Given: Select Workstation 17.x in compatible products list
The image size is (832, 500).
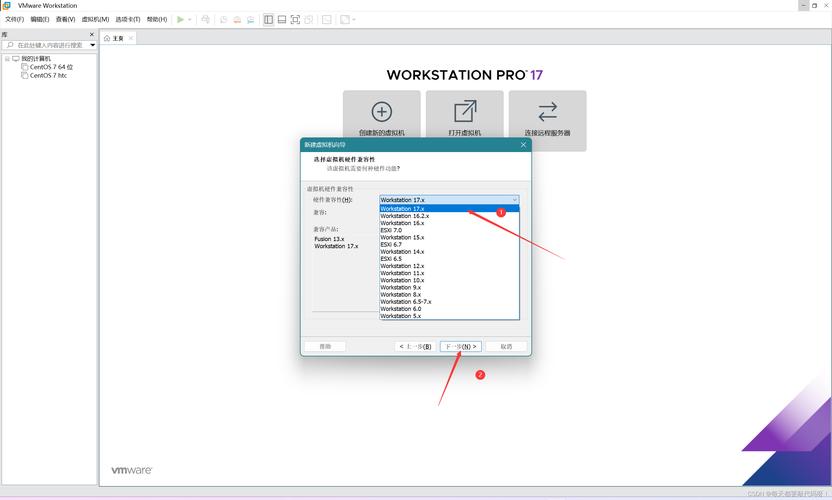Looking at the screenshot, I should (x=336, y=247).
